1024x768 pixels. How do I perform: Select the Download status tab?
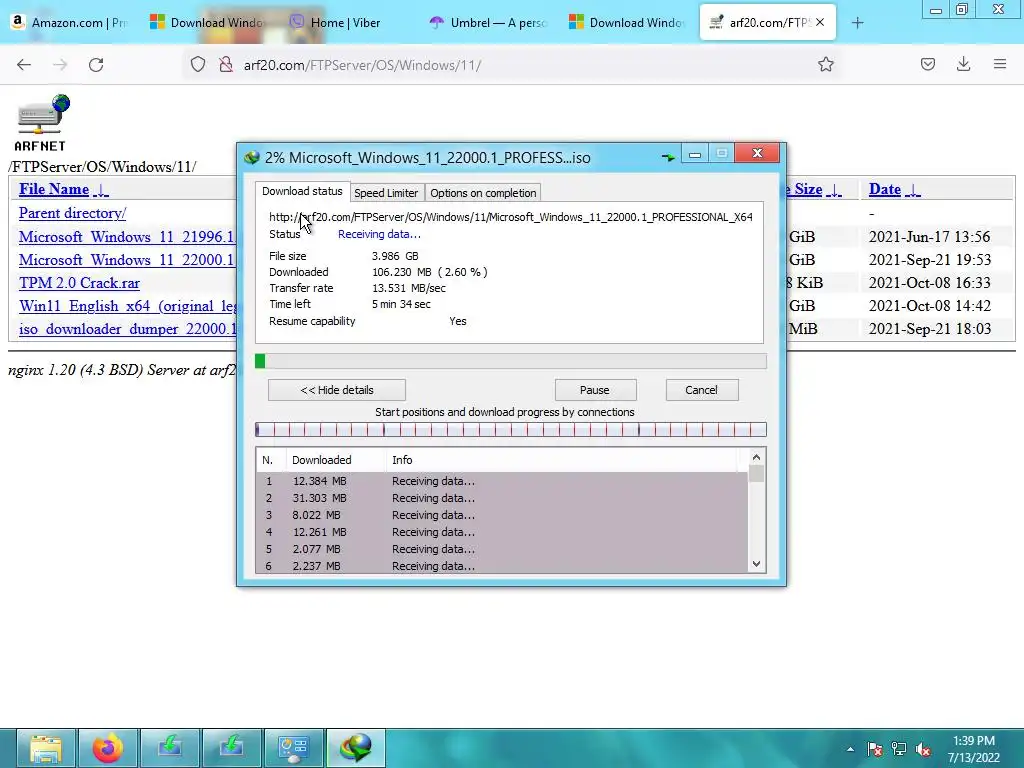tap(302, 191)
